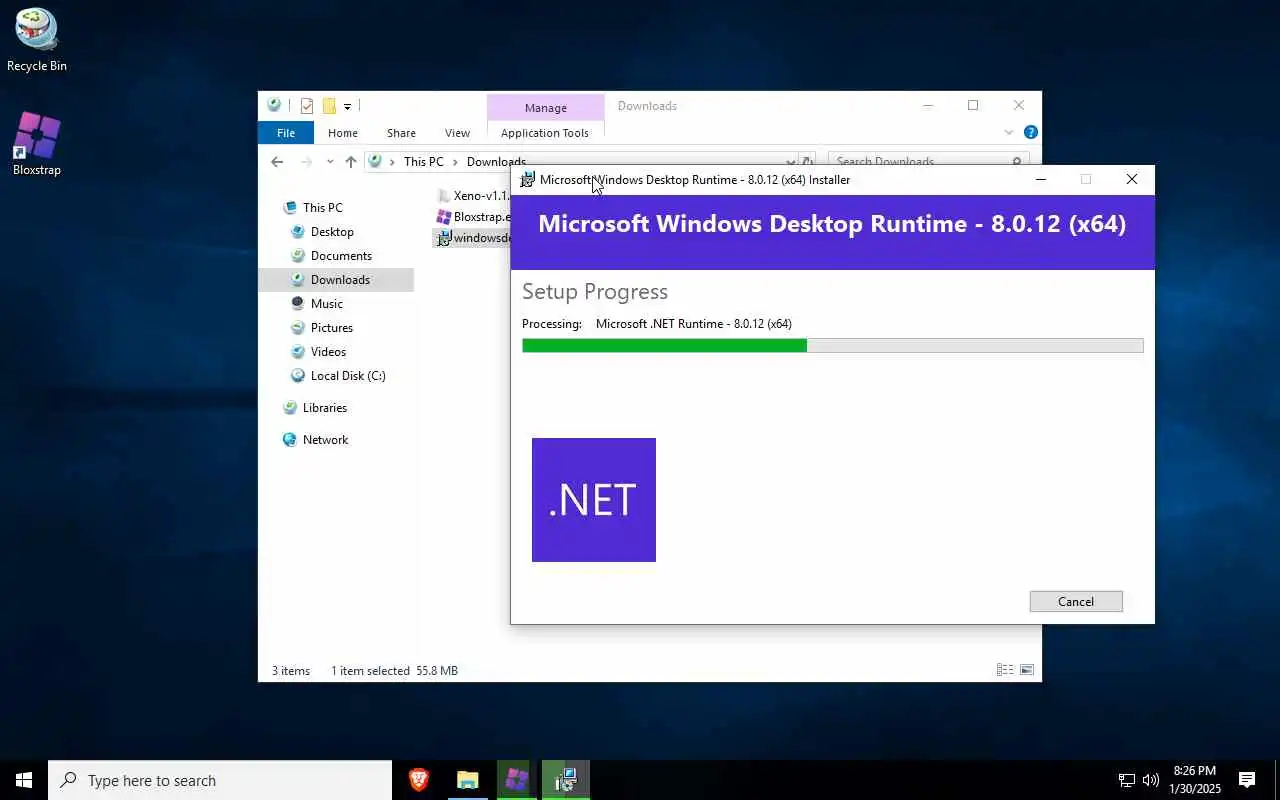Click the taskbar search box
This screenshot has height=800, width=1280.
pos(220,780)
